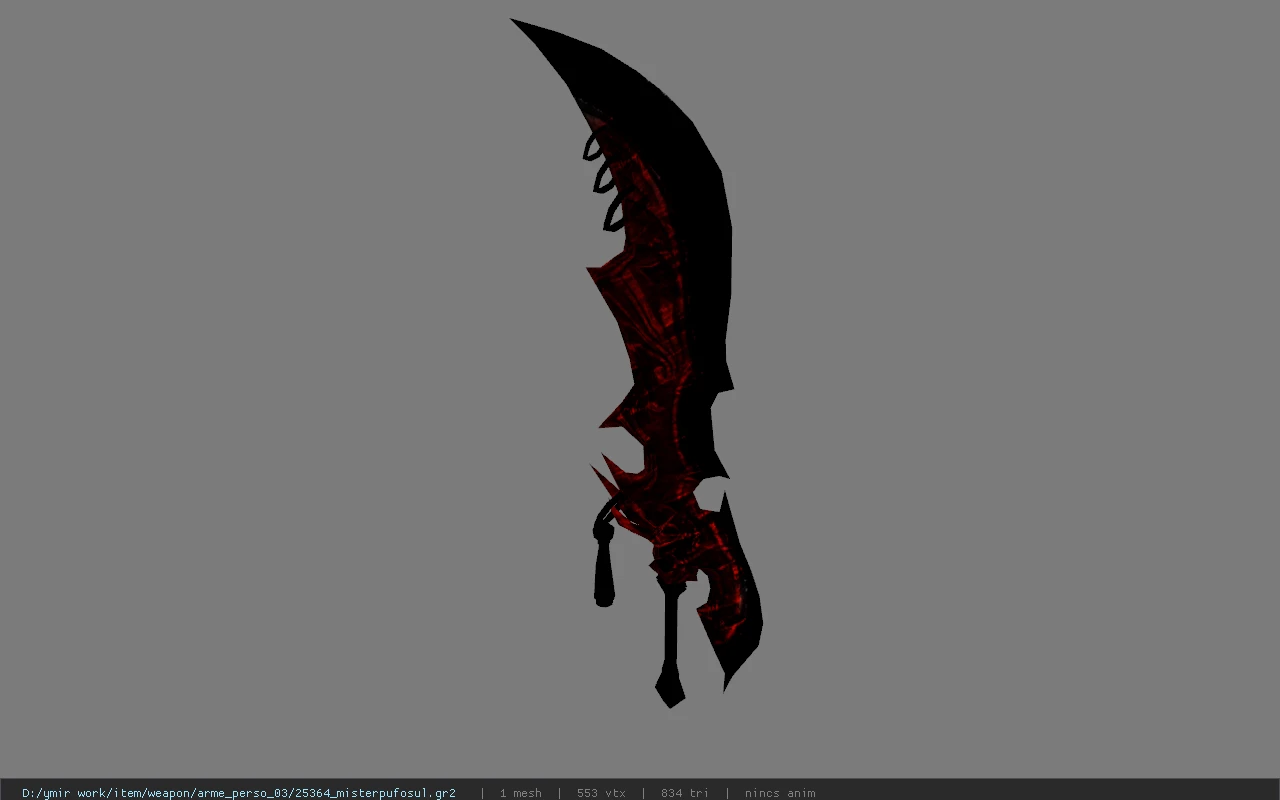
Task: Select the "553 vtx" vertex count label
Action: [601, 792]
